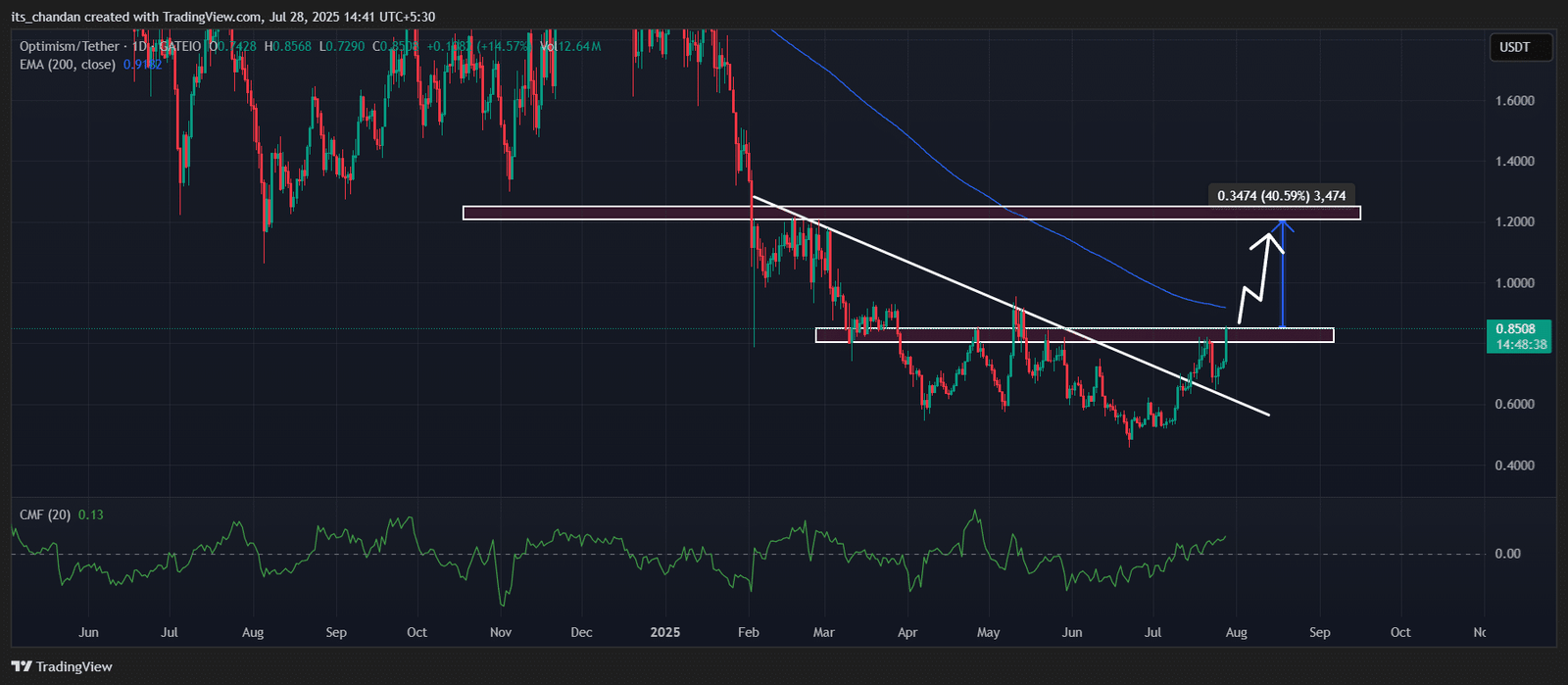The image size is (1568, 685).
Task: Click the 0.00 level on the CMF scale
Action: click(1507, 554)
